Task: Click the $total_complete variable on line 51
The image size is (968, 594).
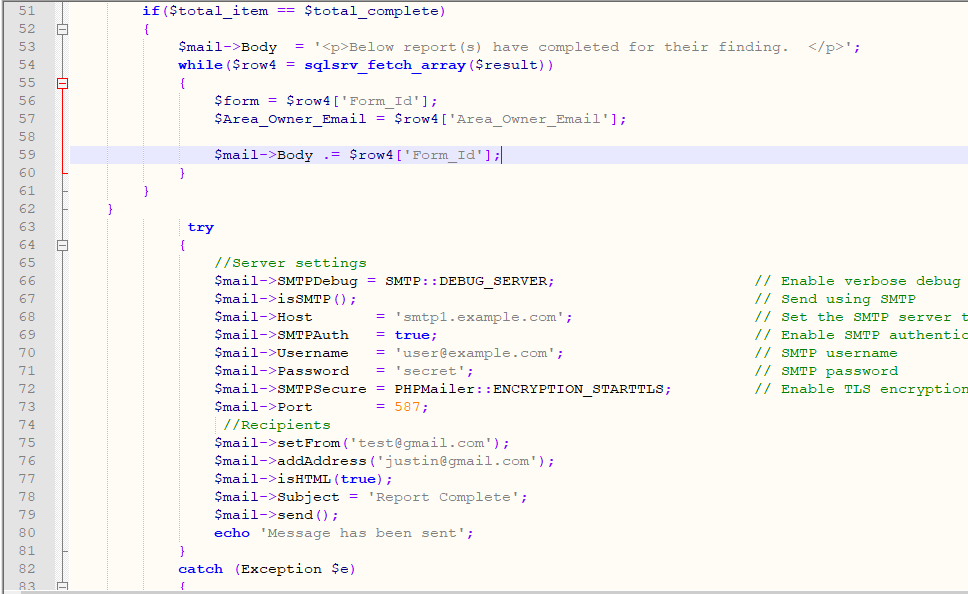Action: click(371, 11)
